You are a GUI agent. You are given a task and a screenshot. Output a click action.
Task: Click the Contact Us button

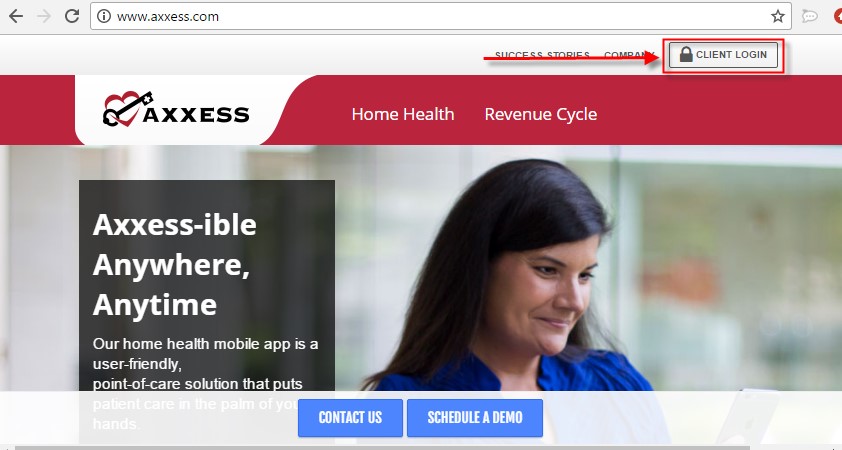[x=350, y=418]
